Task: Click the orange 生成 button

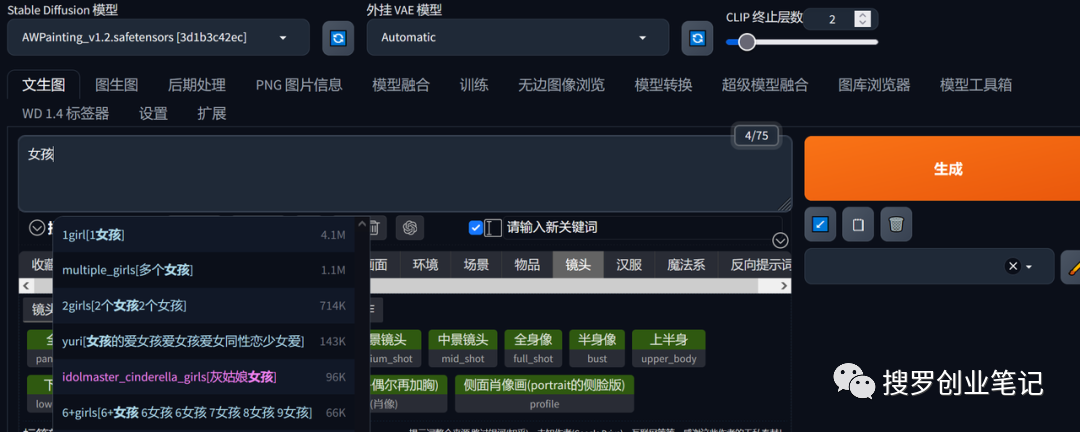Action: [942, 169]
